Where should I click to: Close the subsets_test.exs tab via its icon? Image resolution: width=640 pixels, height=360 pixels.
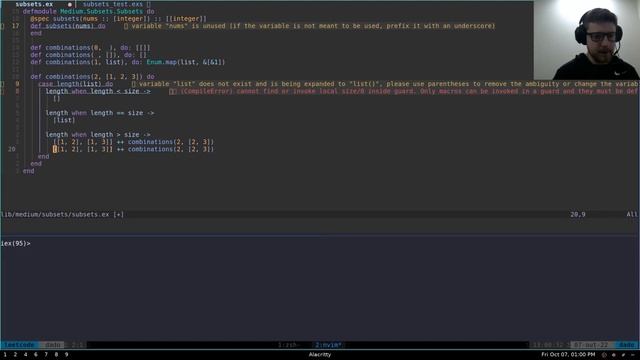149,4
